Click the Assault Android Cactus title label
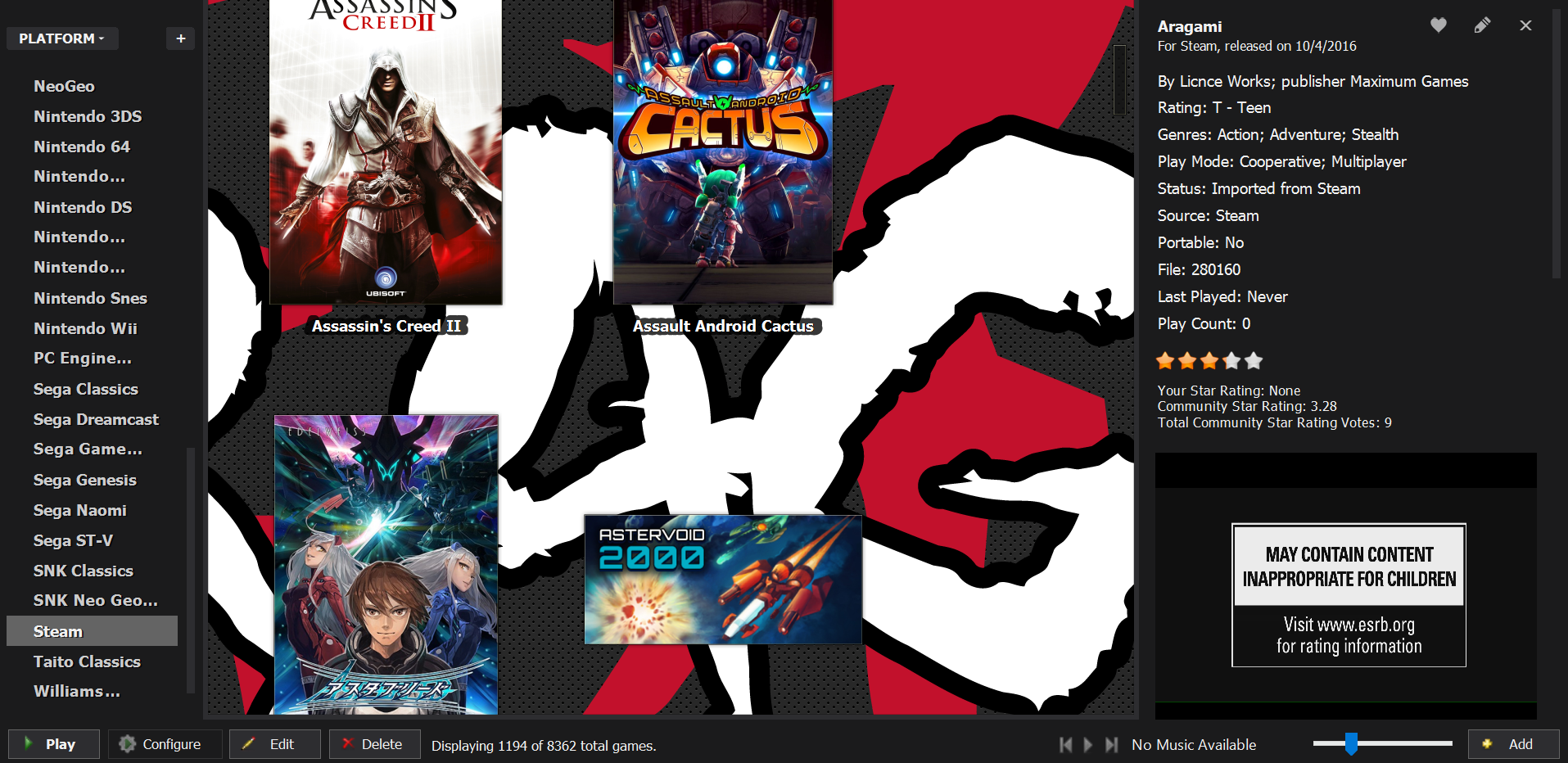This screenshot has height=763, width=1568. pyautogui.click(x=724, y=326)
